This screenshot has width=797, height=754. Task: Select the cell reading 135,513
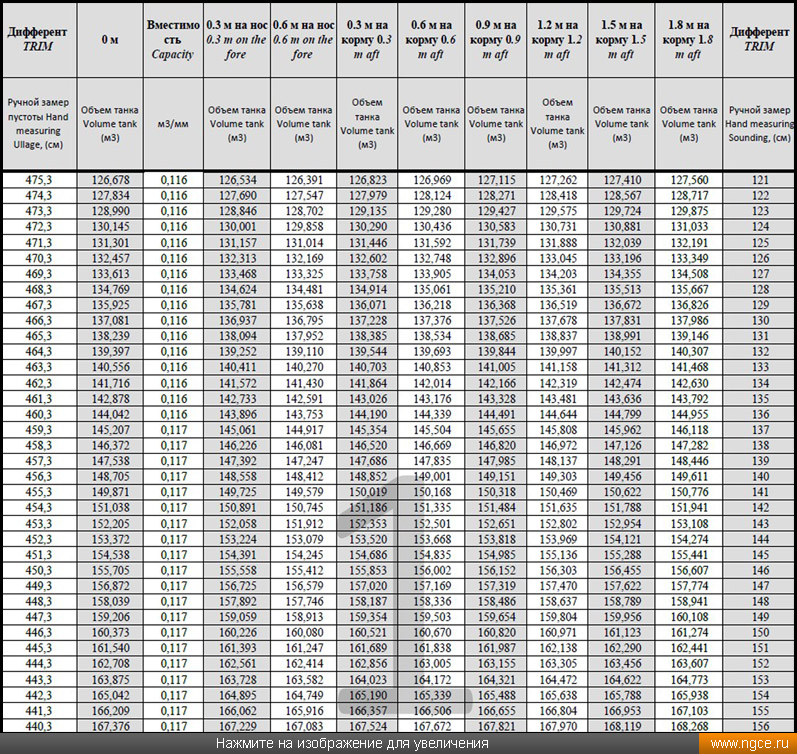coord(622,289)
